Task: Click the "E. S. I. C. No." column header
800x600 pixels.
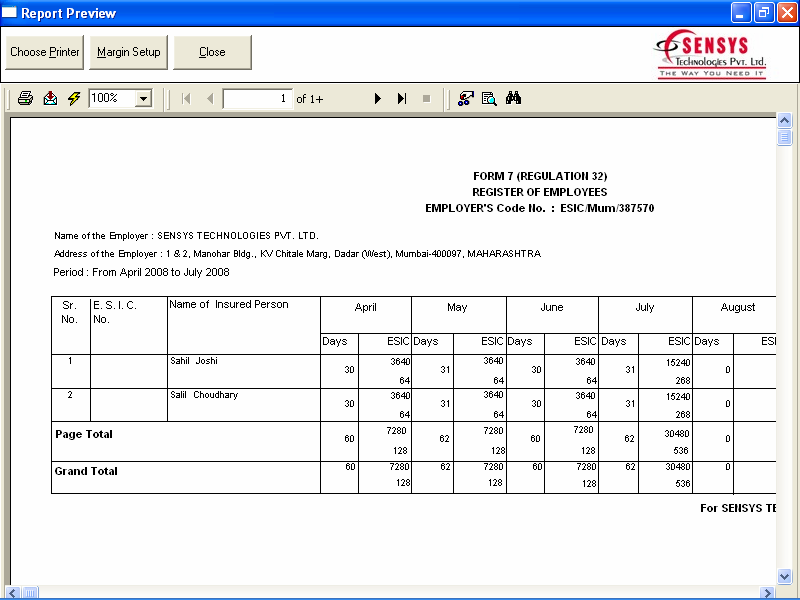Action: pos(115,312)
